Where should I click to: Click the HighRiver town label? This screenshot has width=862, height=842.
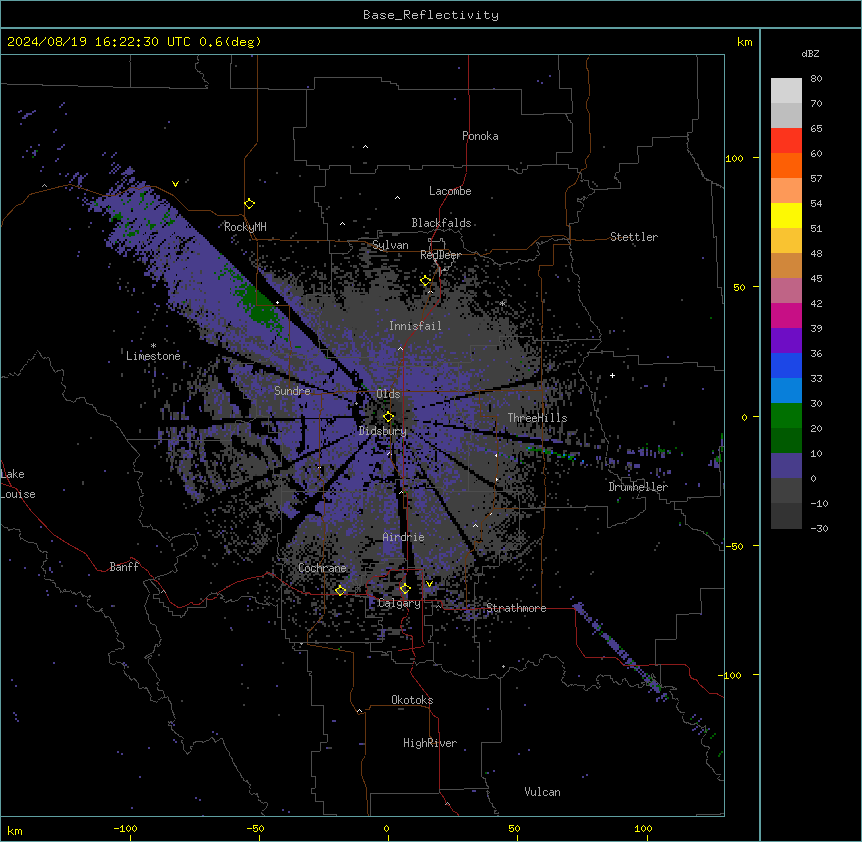[x=430, y=743]
